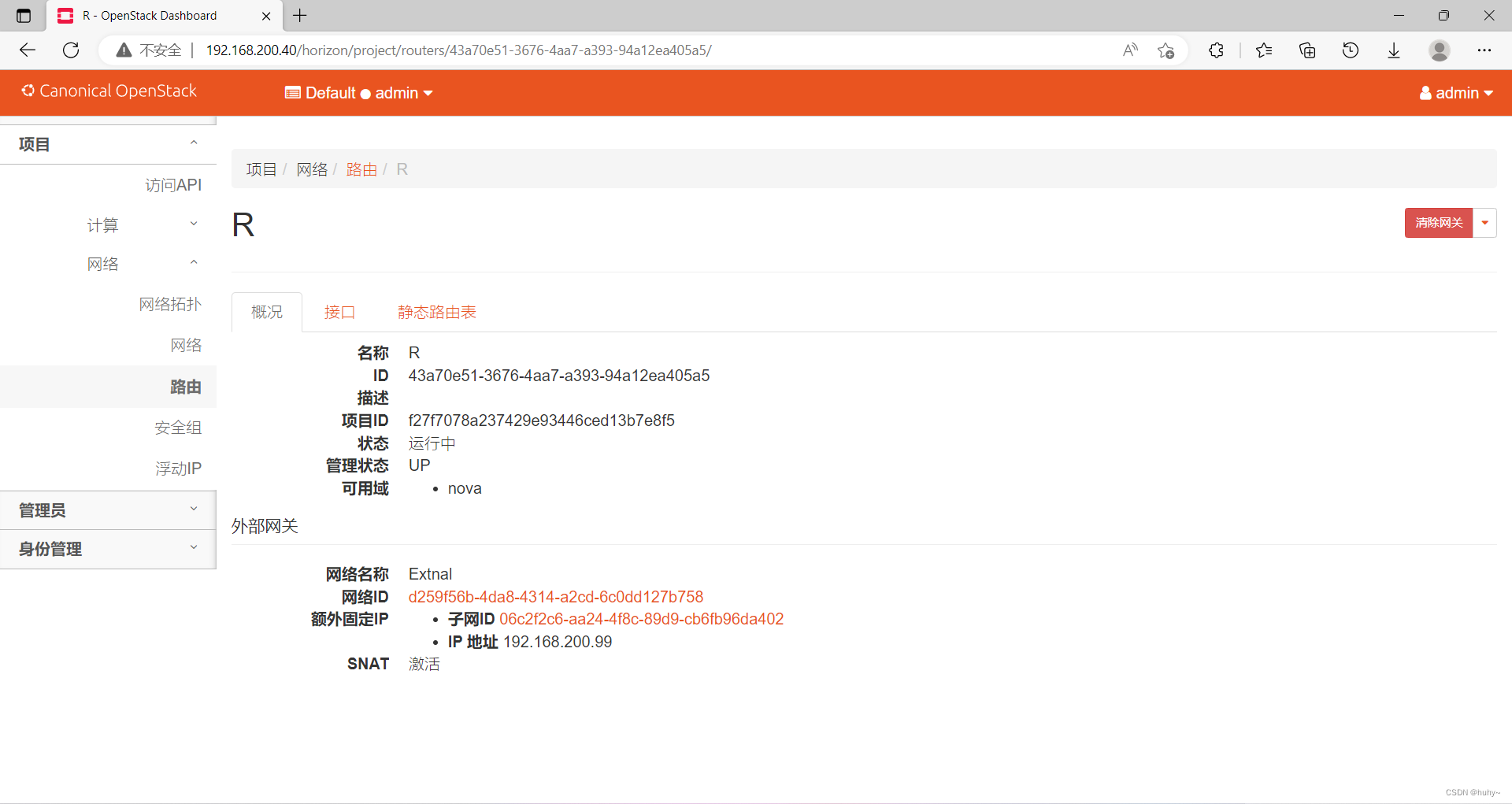Click the Canonical OpenStack logo
The width and height of the screenshot is (1512, 804).
109,91
